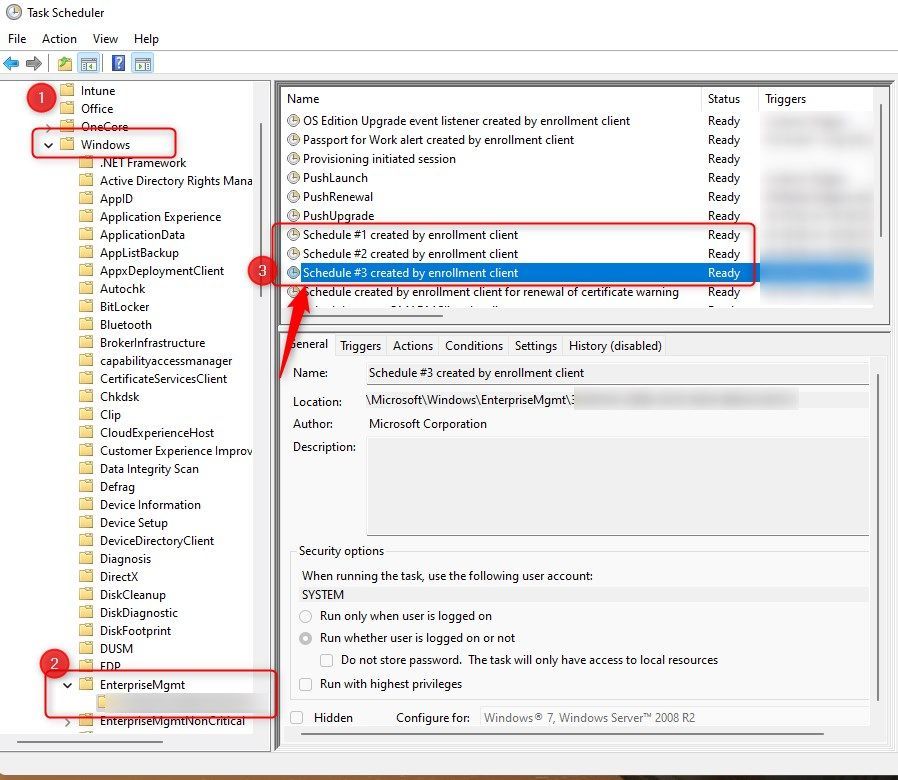Click the Task Scheduler clock title icon
The width and height of the screenshot is (898, 780).
pyautogui.click(x=14, y=12)
